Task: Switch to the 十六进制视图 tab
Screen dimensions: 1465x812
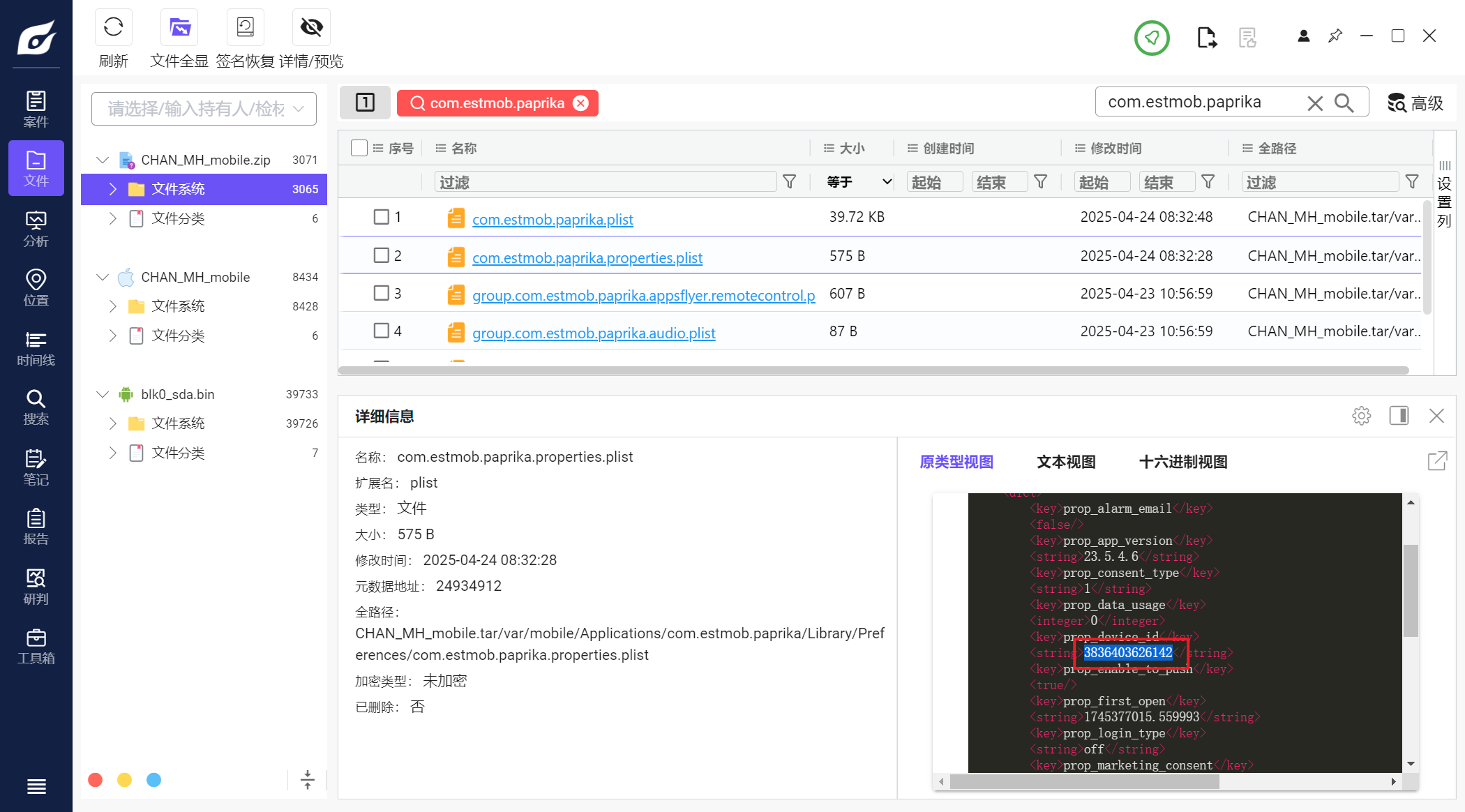Action: click(1182, 462)
